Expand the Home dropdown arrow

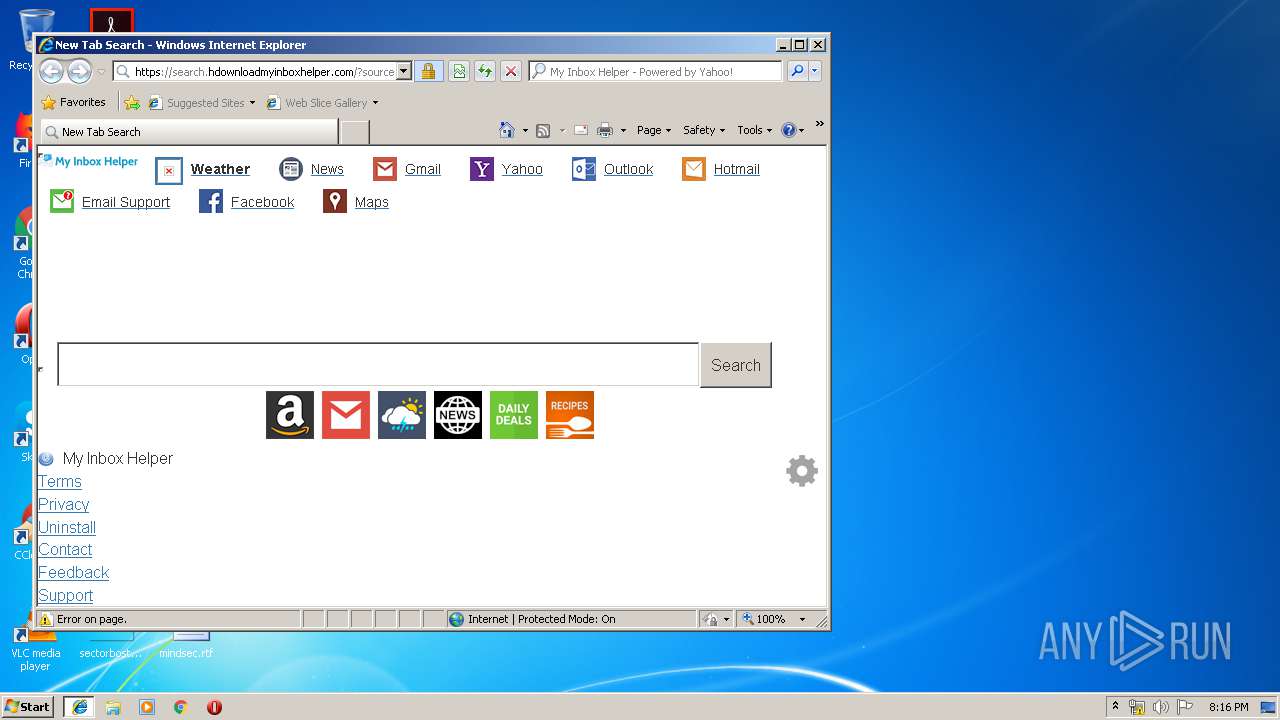(x=525, y=130)
